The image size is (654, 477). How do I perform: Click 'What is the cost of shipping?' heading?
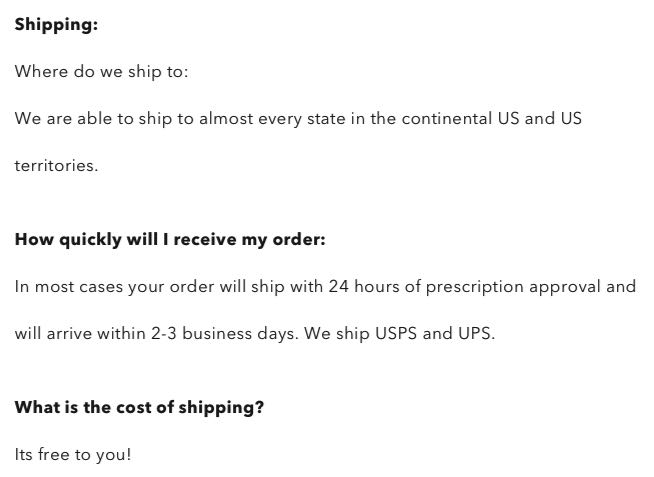tap(139, 408)
